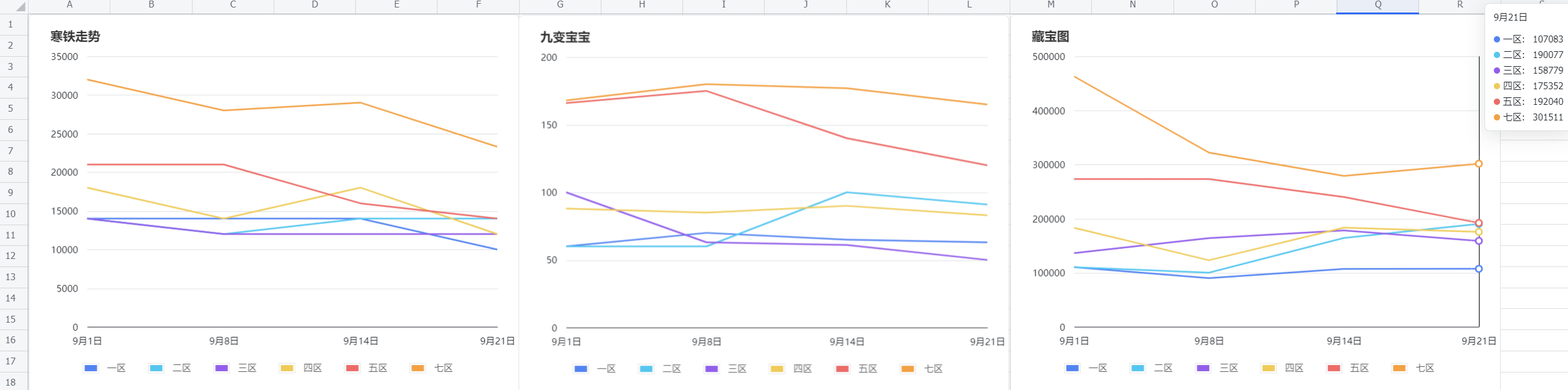The width and height of the screenshot is (1568, 390).
Task: Select column A header
Action: coord(69,5)
